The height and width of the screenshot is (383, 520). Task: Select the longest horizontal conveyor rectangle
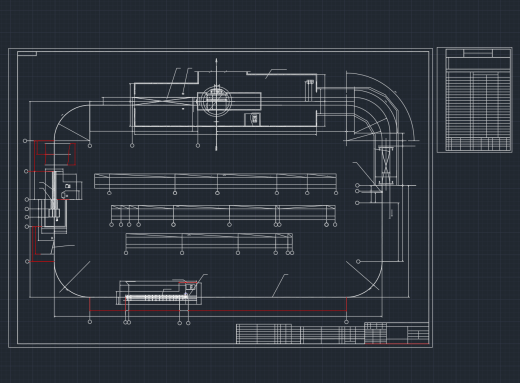215,181
